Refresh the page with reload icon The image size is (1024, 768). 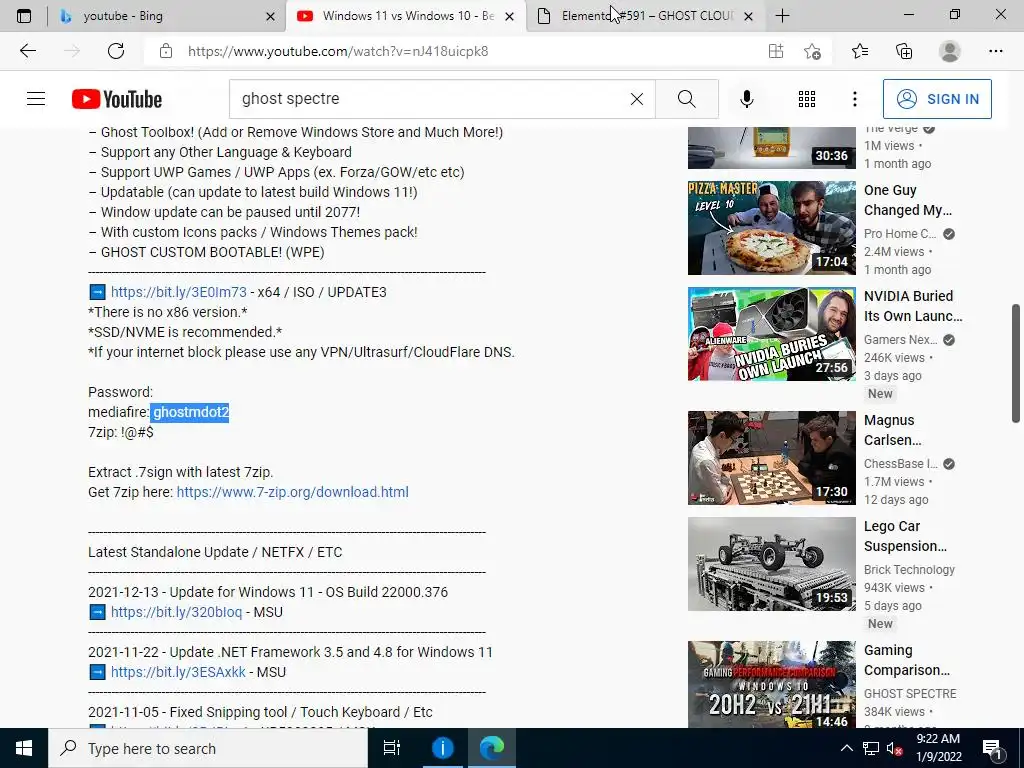(x=116, y=51)
